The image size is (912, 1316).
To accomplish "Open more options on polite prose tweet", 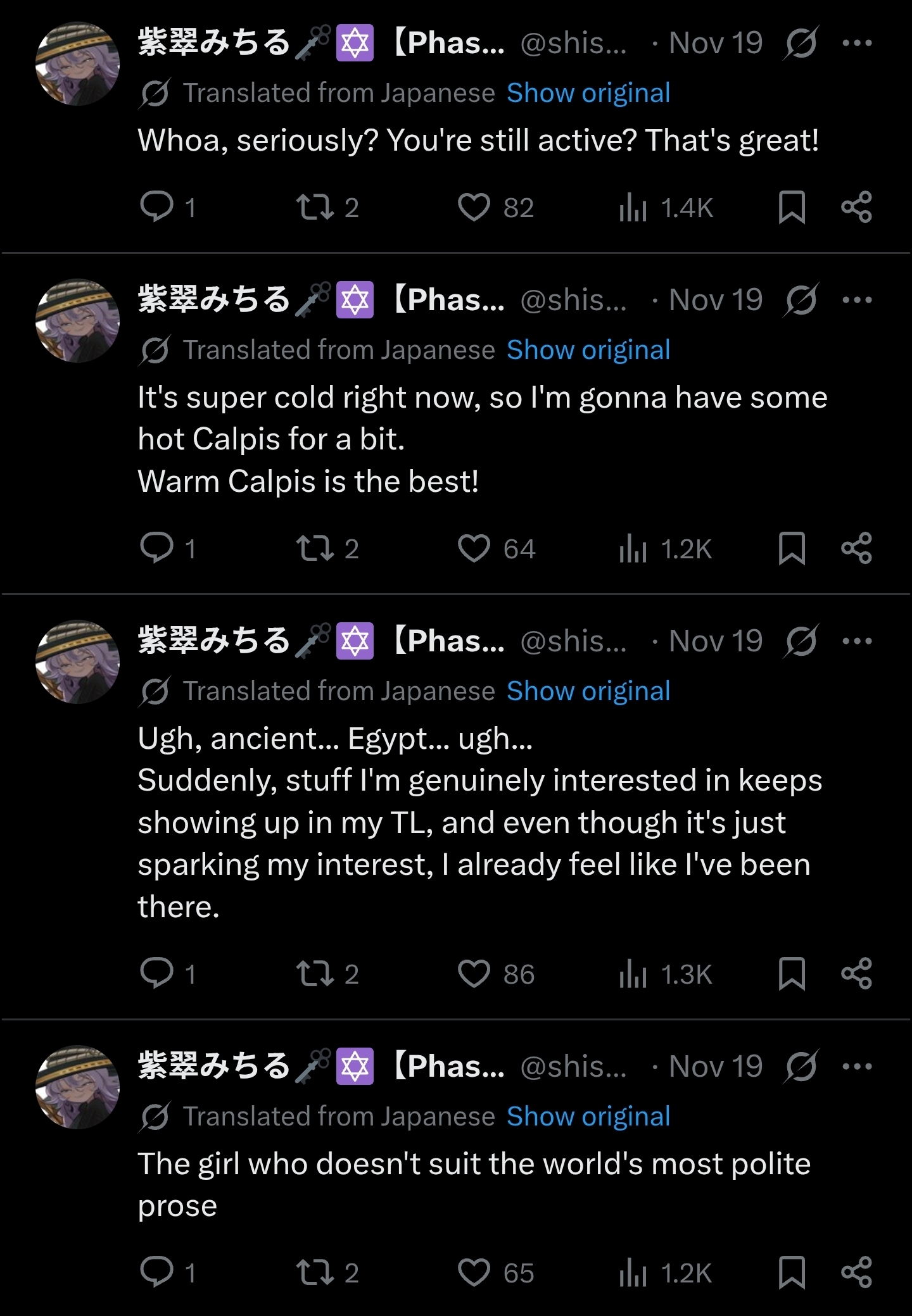I will tap(857, 1067).
